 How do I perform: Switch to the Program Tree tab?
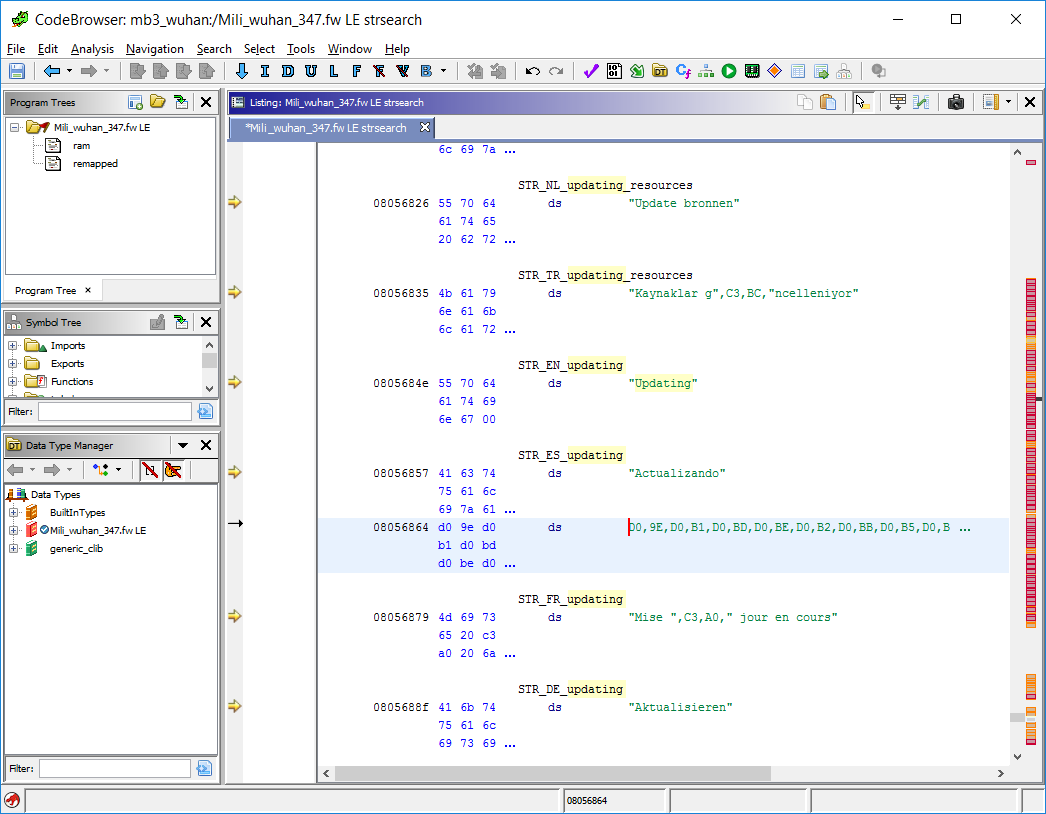point(46,291)
